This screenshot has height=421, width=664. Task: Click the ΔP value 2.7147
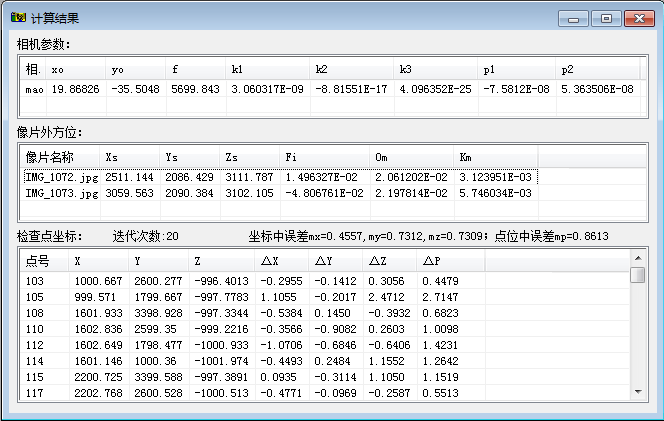click(x=440, y=297)
